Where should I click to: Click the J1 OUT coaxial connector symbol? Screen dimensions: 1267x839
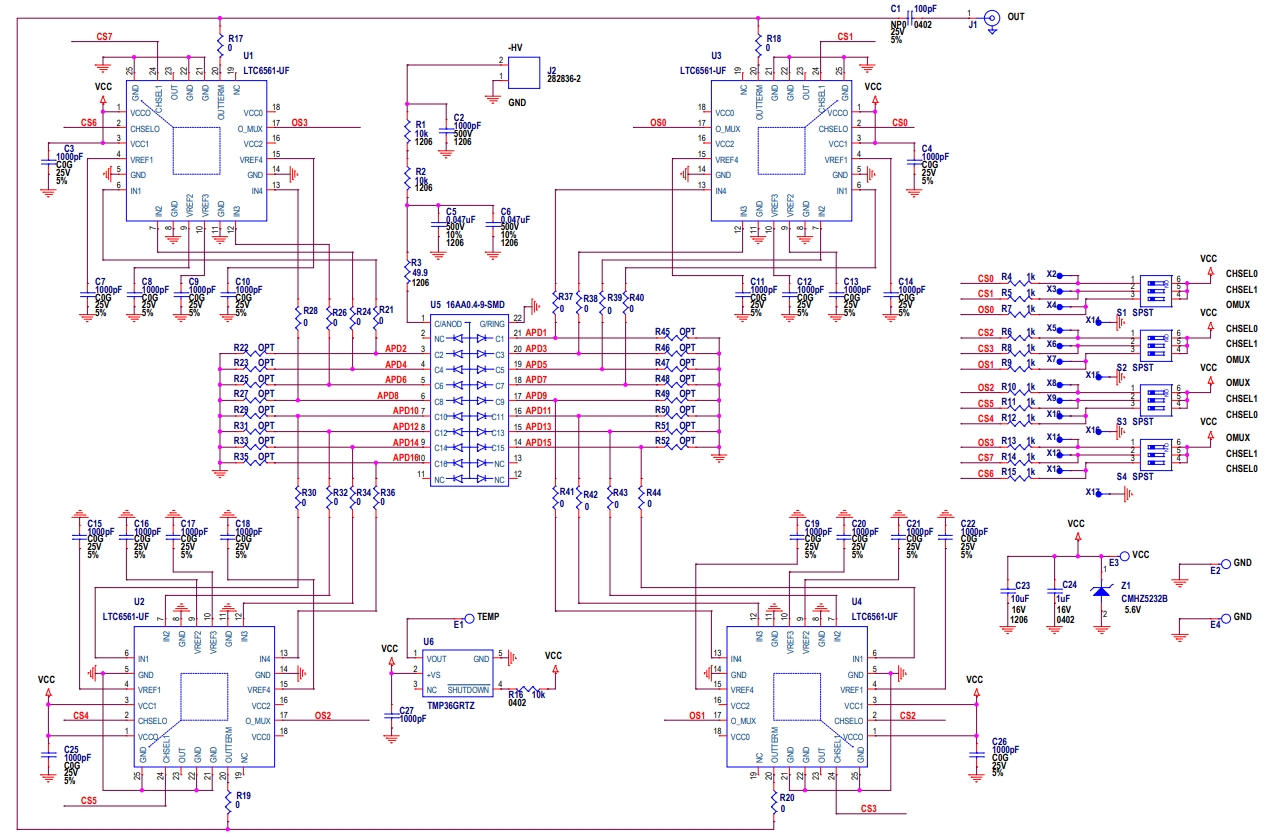click(992, 17)
